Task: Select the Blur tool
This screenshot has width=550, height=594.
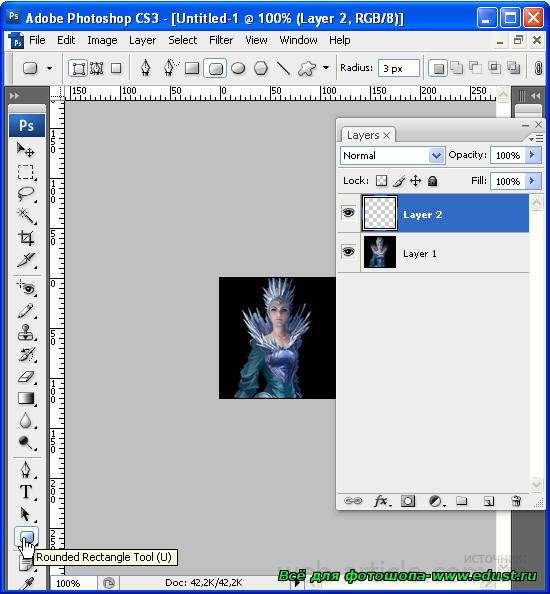Action: click(26, 420)
